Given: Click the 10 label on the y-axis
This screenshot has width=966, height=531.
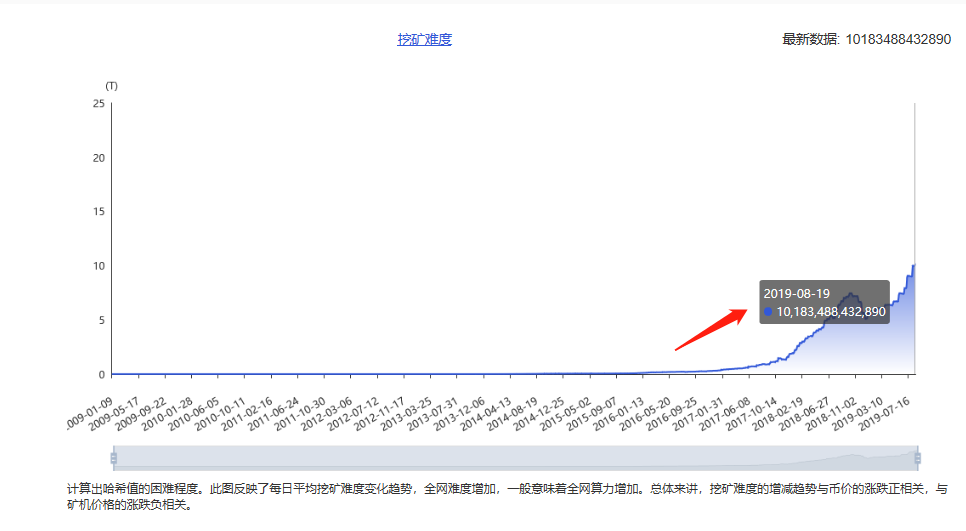Looking at the screenshot, I should [x=98, y=266].
